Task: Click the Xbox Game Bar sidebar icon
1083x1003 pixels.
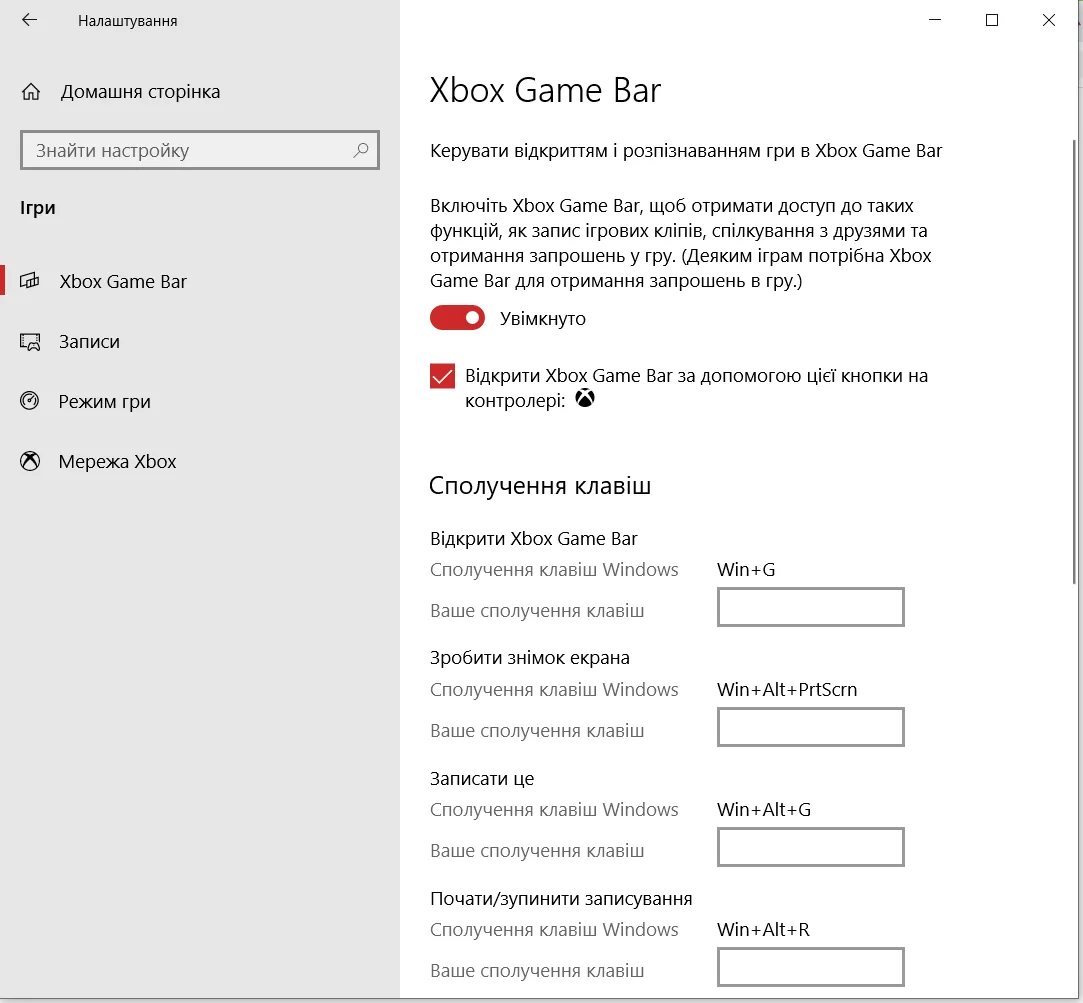Action: tap(30, 281)
